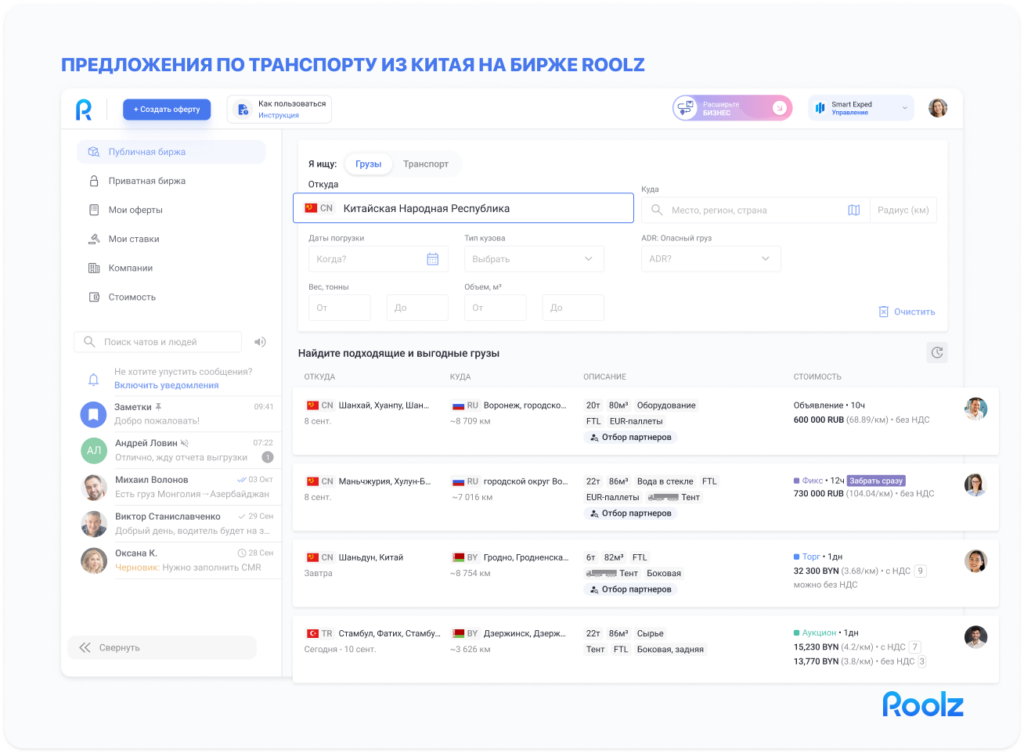Open the Заметки chat
Screen dimensions: 1024x753
click(177, 413)
